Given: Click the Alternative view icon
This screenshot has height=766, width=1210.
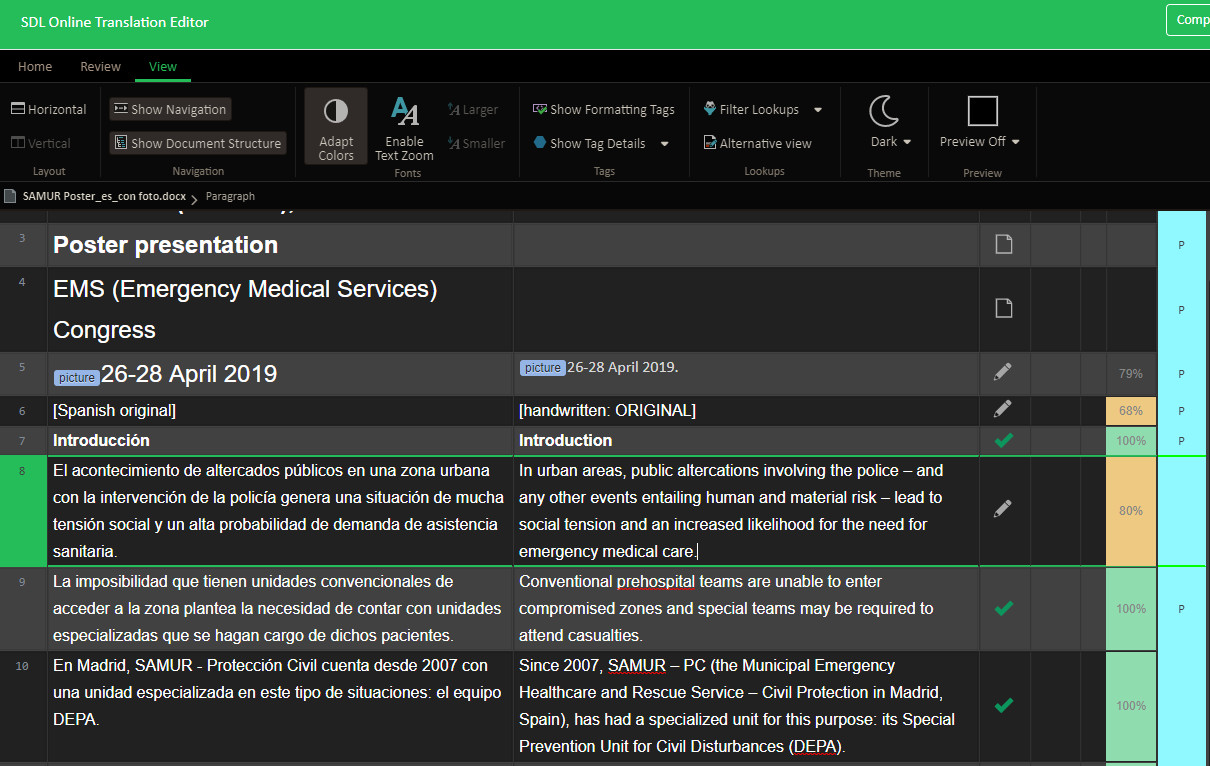Looking at the screenshot, I should point(709,143).
